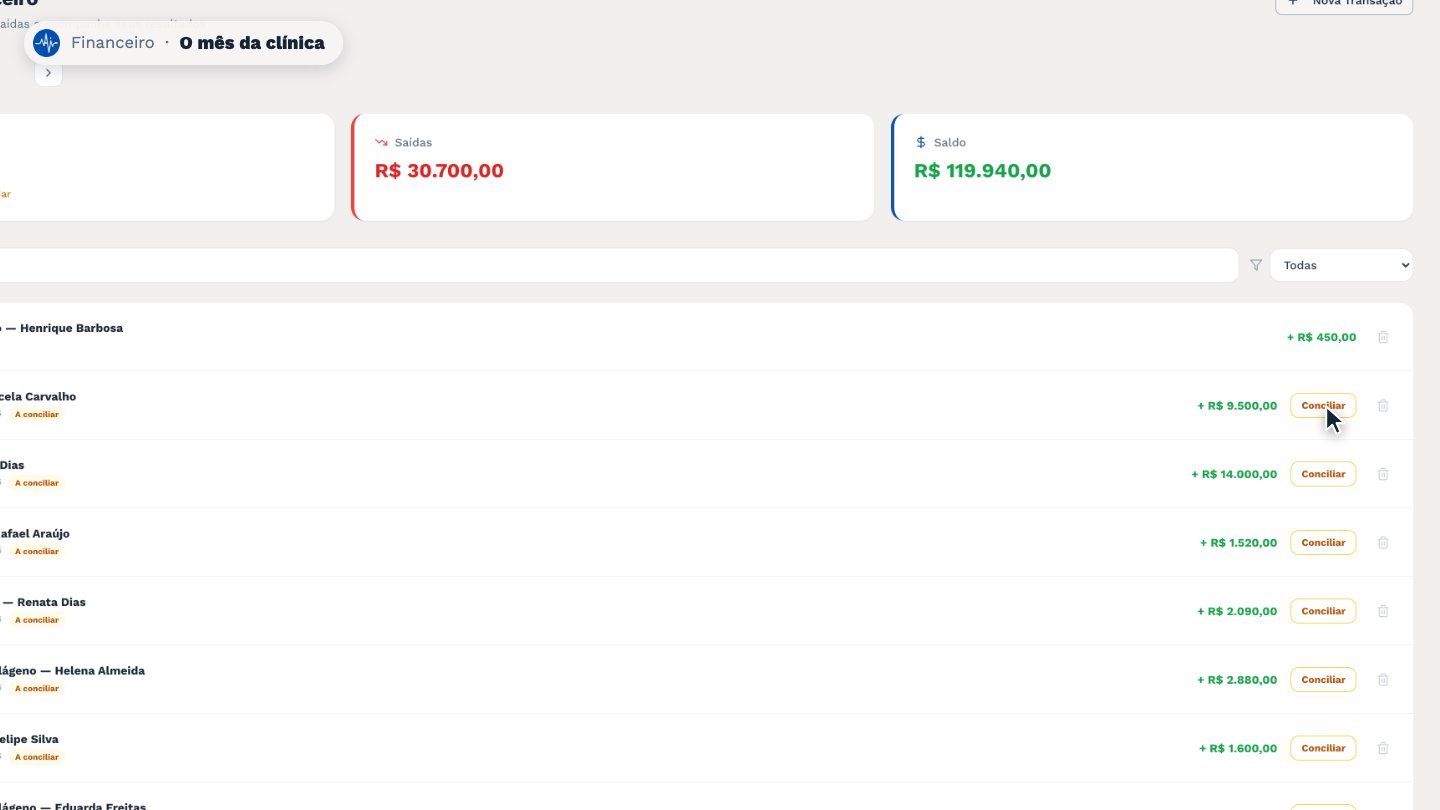Screen dimensions: 1440x810
Task: Click the Nova Transação button
Action: [1344, 3]
